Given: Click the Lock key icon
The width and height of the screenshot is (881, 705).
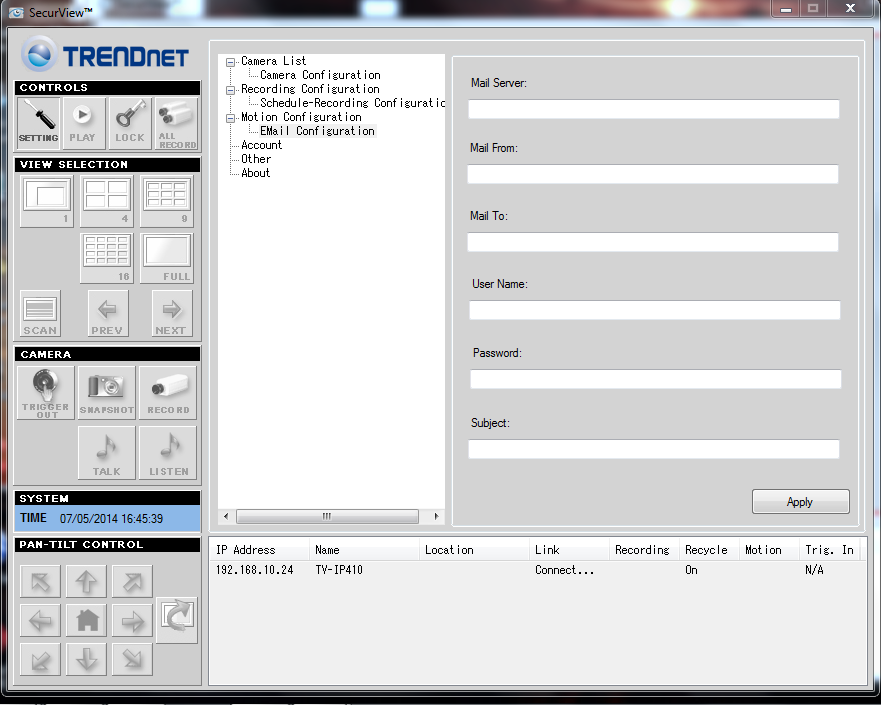Looking at the screenshot, I should pyautogui.click(x=130, y=123).
